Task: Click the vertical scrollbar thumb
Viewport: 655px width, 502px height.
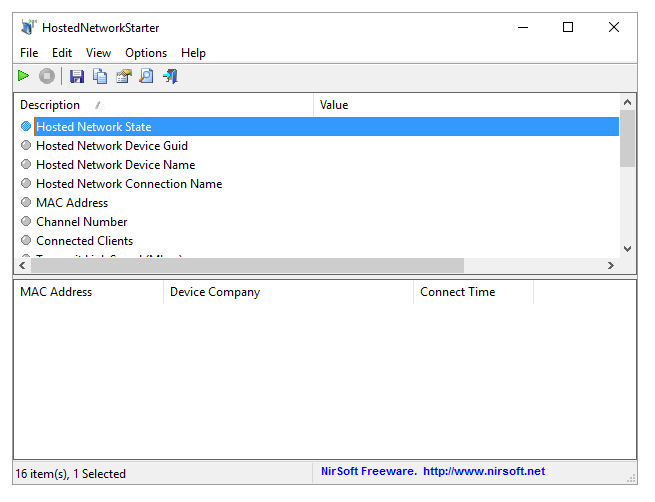Action: (x=627, y=139)
